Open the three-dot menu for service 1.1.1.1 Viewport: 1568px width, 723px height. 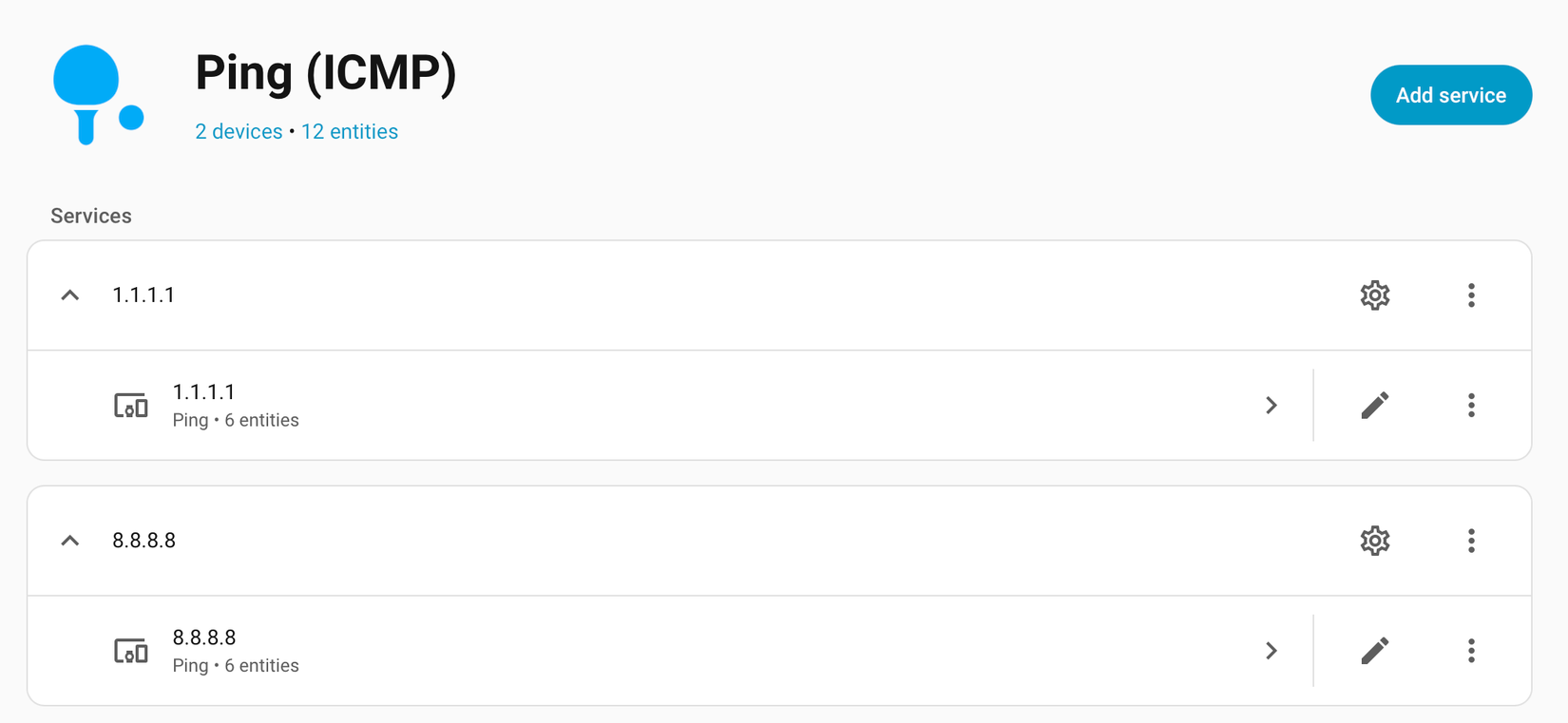pyautogui.click(x=1471, y=295)
